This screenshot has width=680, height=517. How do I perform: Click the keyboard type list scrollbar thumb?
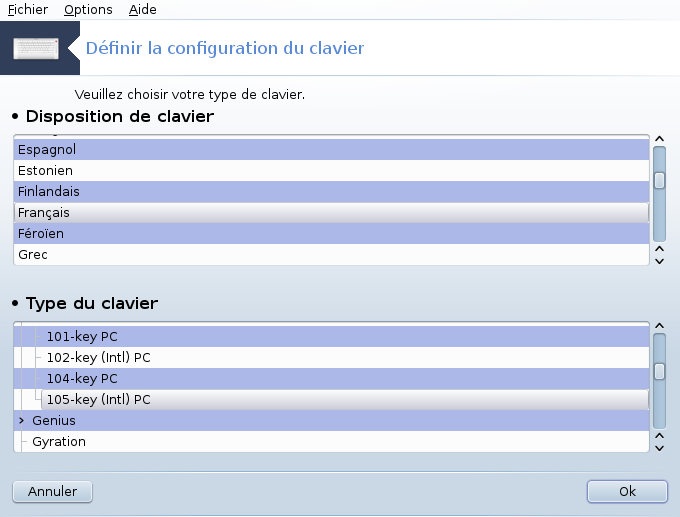click(x=660, y=371)
